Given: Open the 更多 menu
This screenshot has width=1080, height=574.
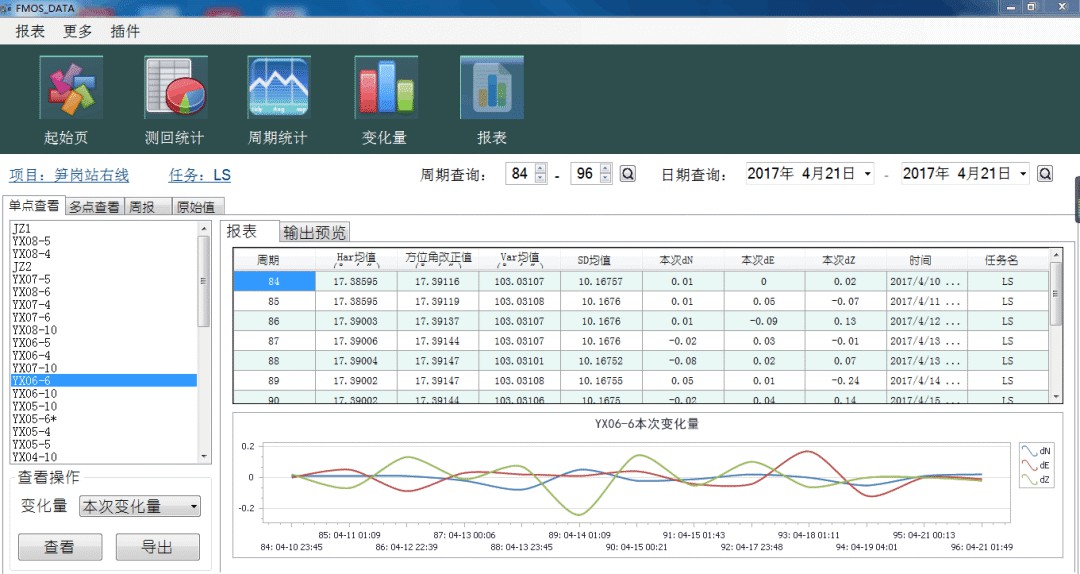Looking at the screenshot, I should (x=78, y=31).
